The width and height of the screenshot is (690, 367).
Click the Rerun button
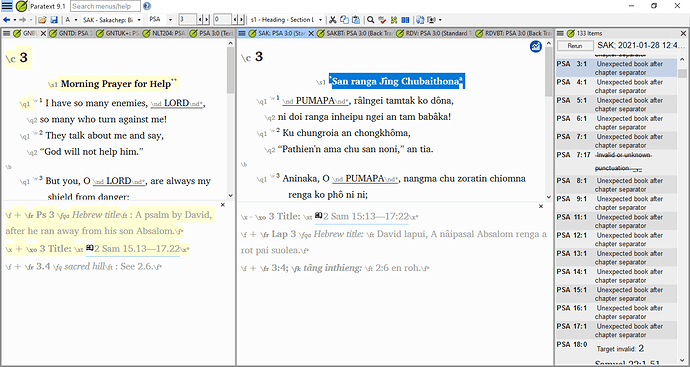[x=575, y=46]
